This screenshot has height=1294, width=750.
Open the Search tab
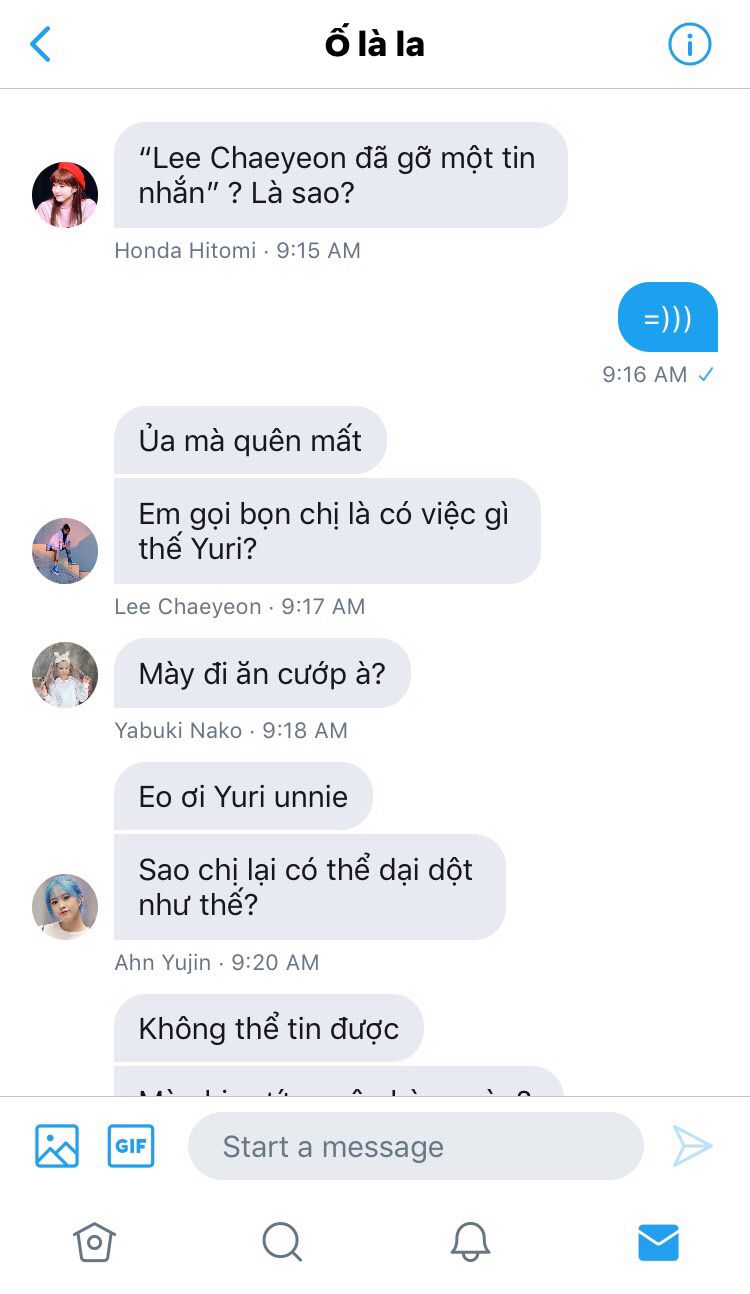click(x=282, y=1242)
